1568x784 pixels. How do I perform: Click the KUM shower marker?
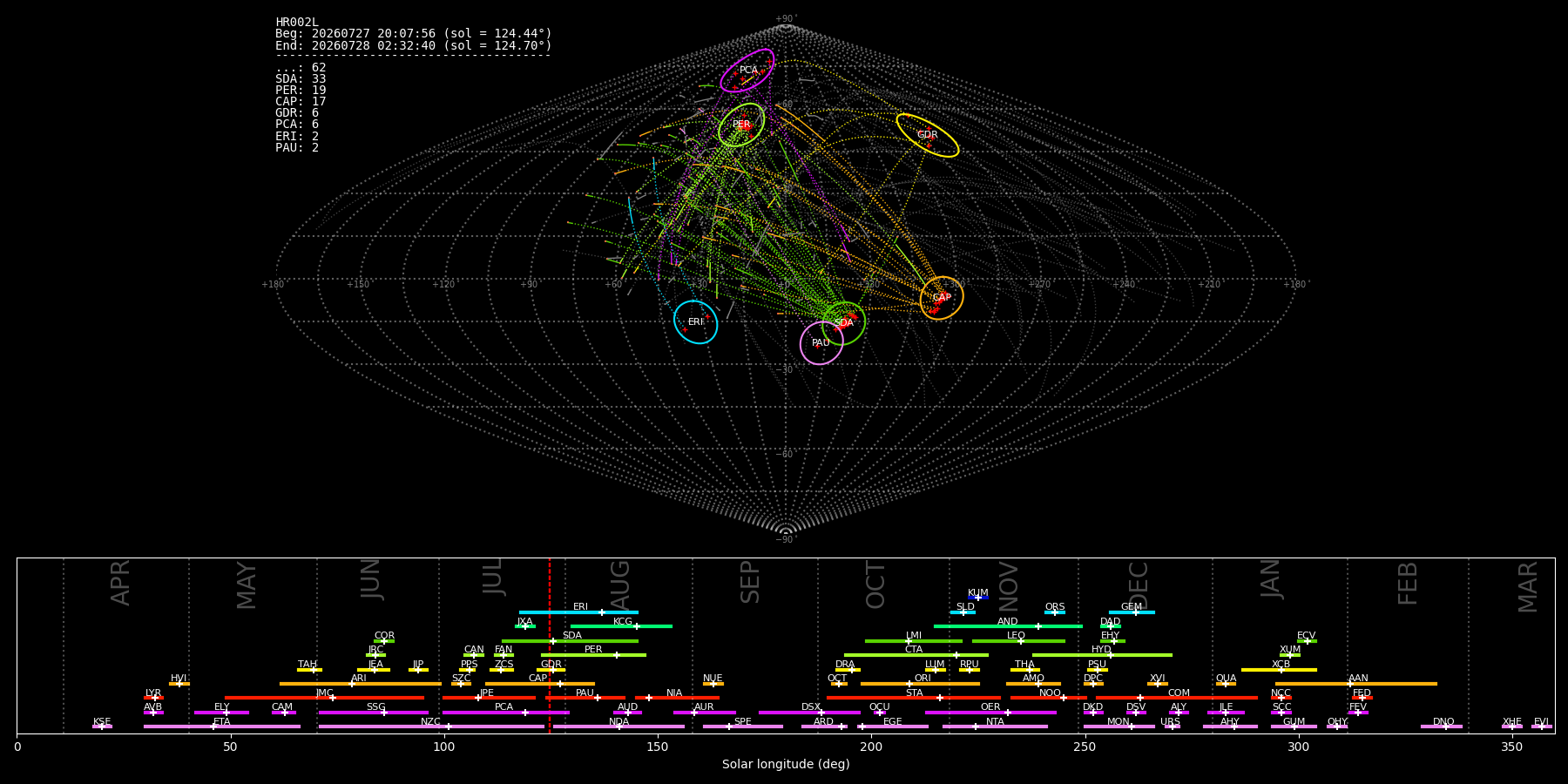(978, 598)
